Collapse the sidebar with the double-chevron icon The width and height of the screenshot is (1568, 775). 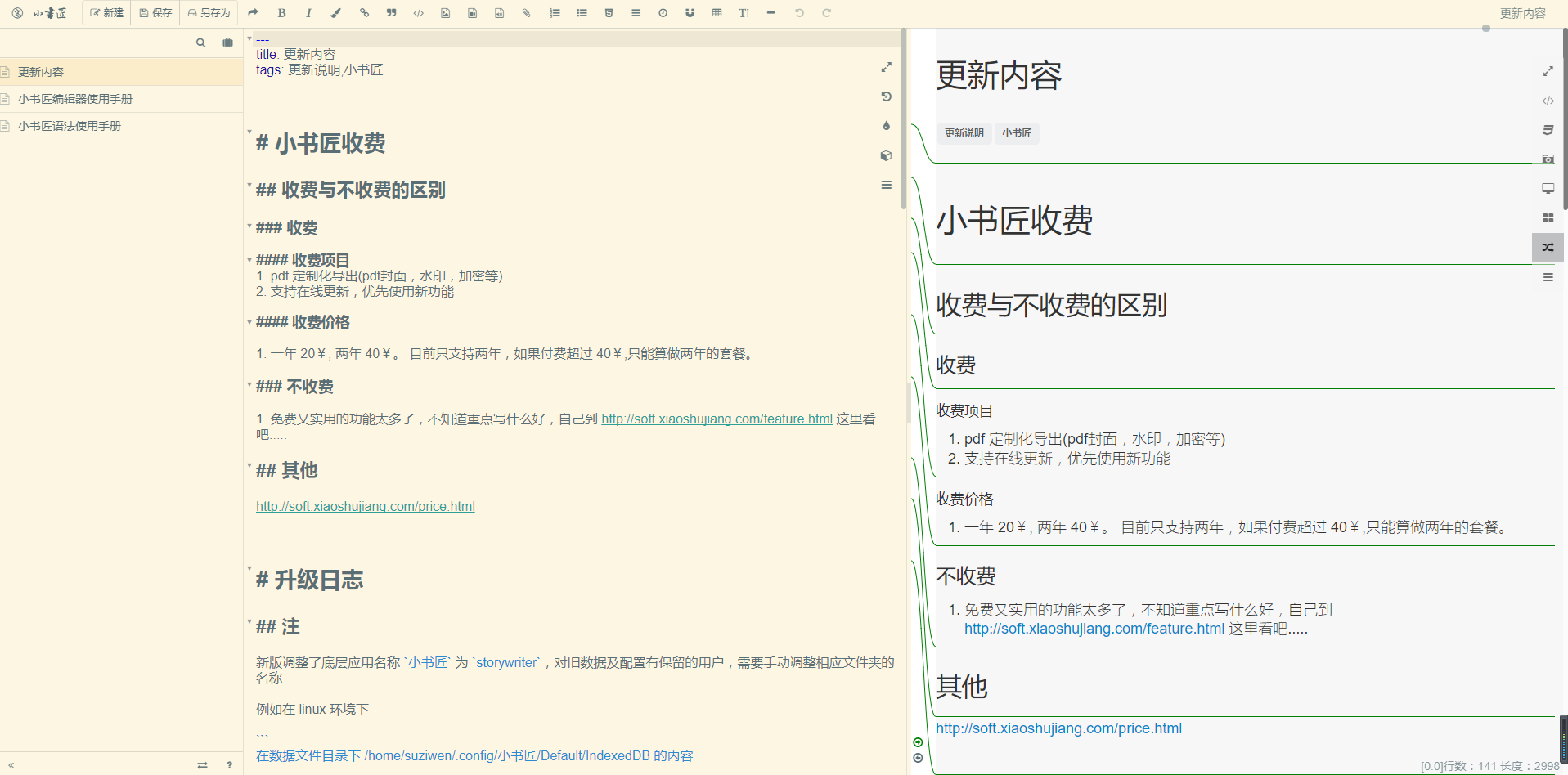(x=11, y=765)
